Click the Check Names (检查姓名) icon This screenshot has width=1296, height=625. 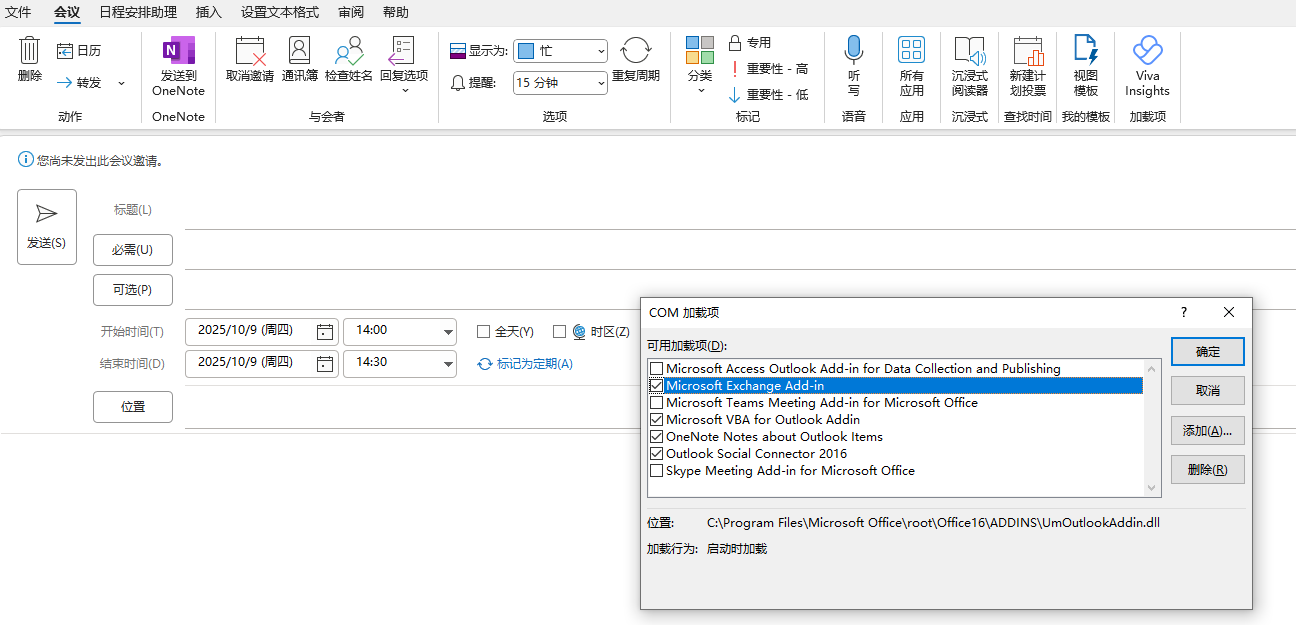[348, 52]
